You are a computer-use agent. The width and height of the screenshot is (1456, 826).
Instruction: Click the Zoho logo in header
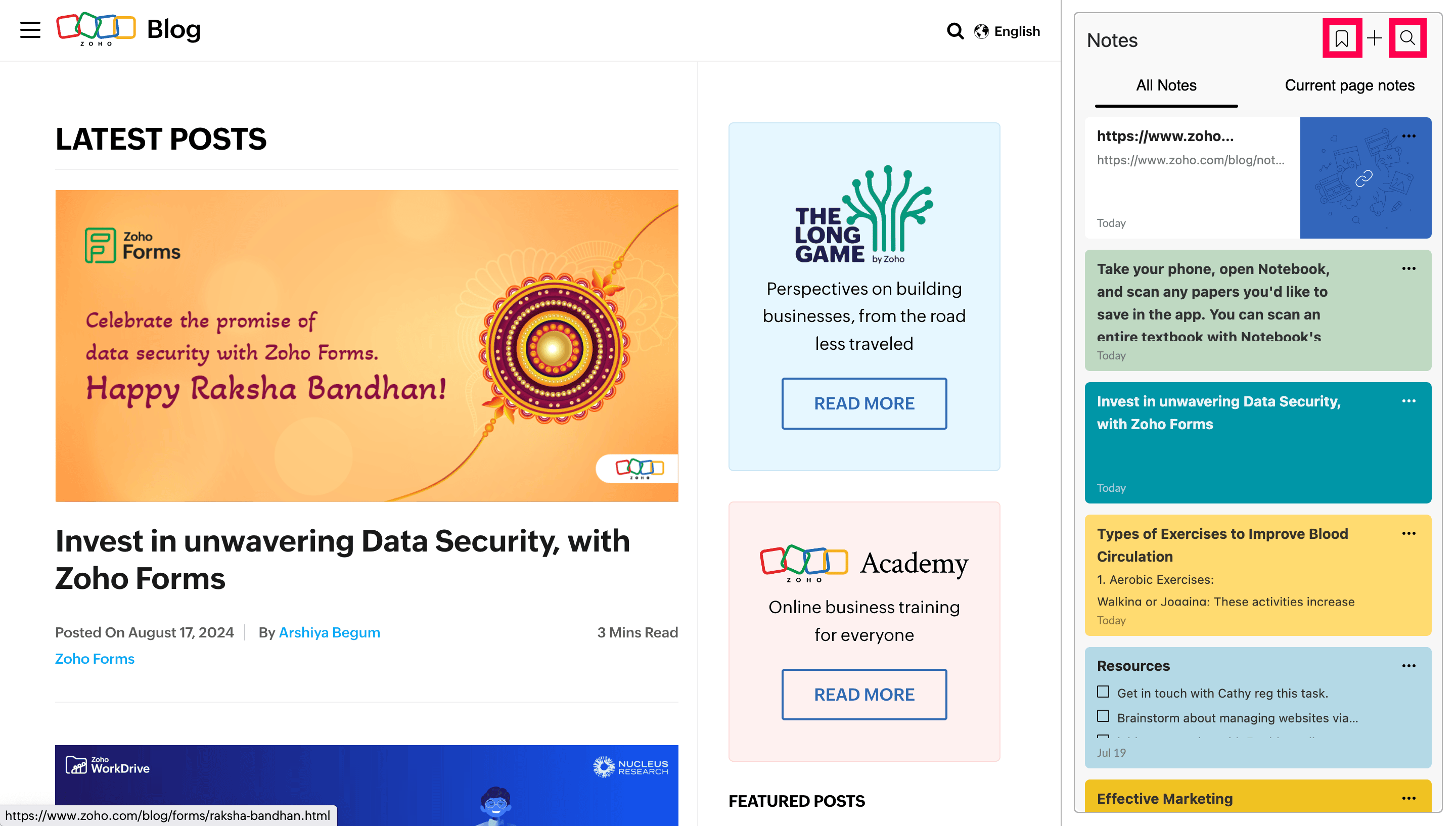click(x=96, y=28)
